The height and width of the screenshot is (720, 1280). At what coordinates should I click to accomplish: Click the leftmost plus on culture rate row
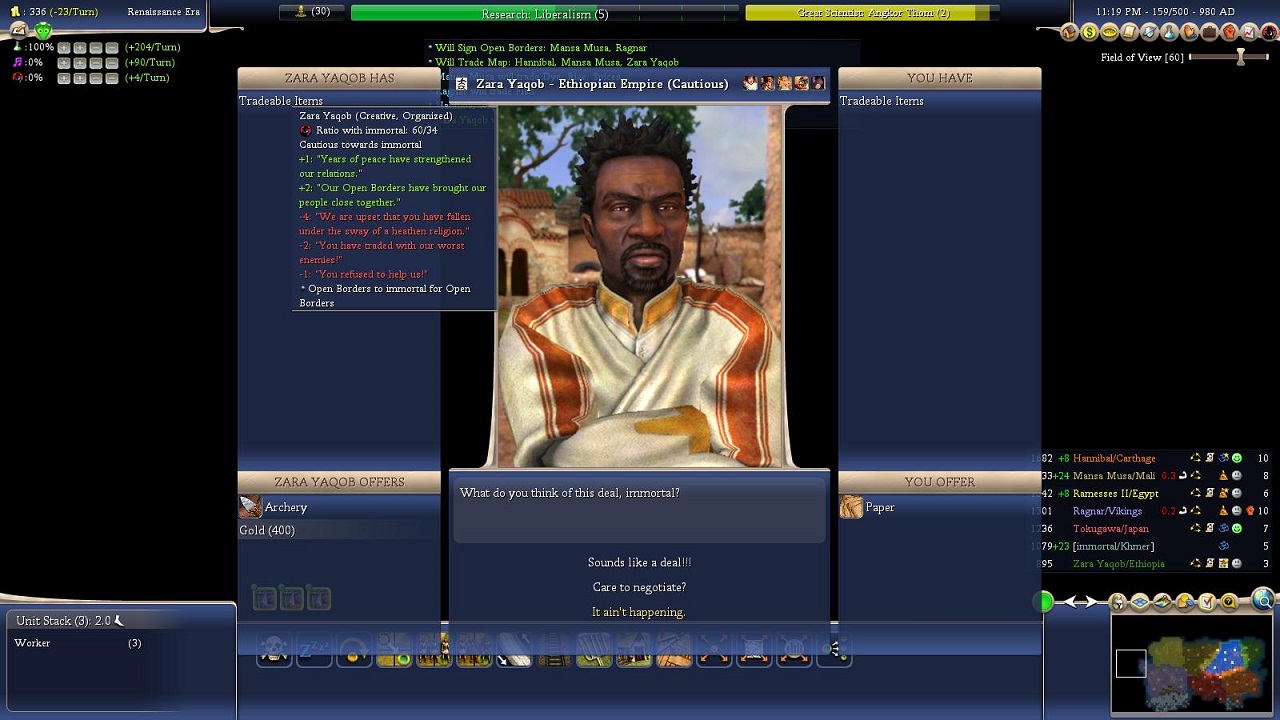(x=64, y=63)
